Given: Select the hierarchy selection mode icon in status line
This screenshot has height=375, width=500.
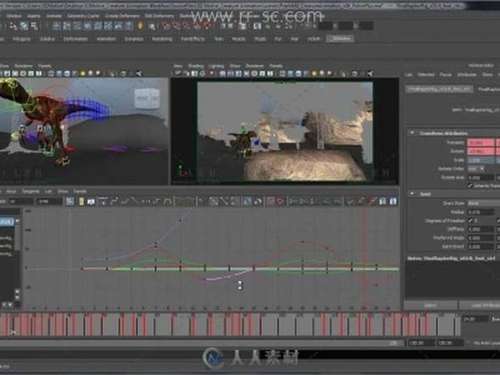Looking at the screenshot, I should point(13,26).
